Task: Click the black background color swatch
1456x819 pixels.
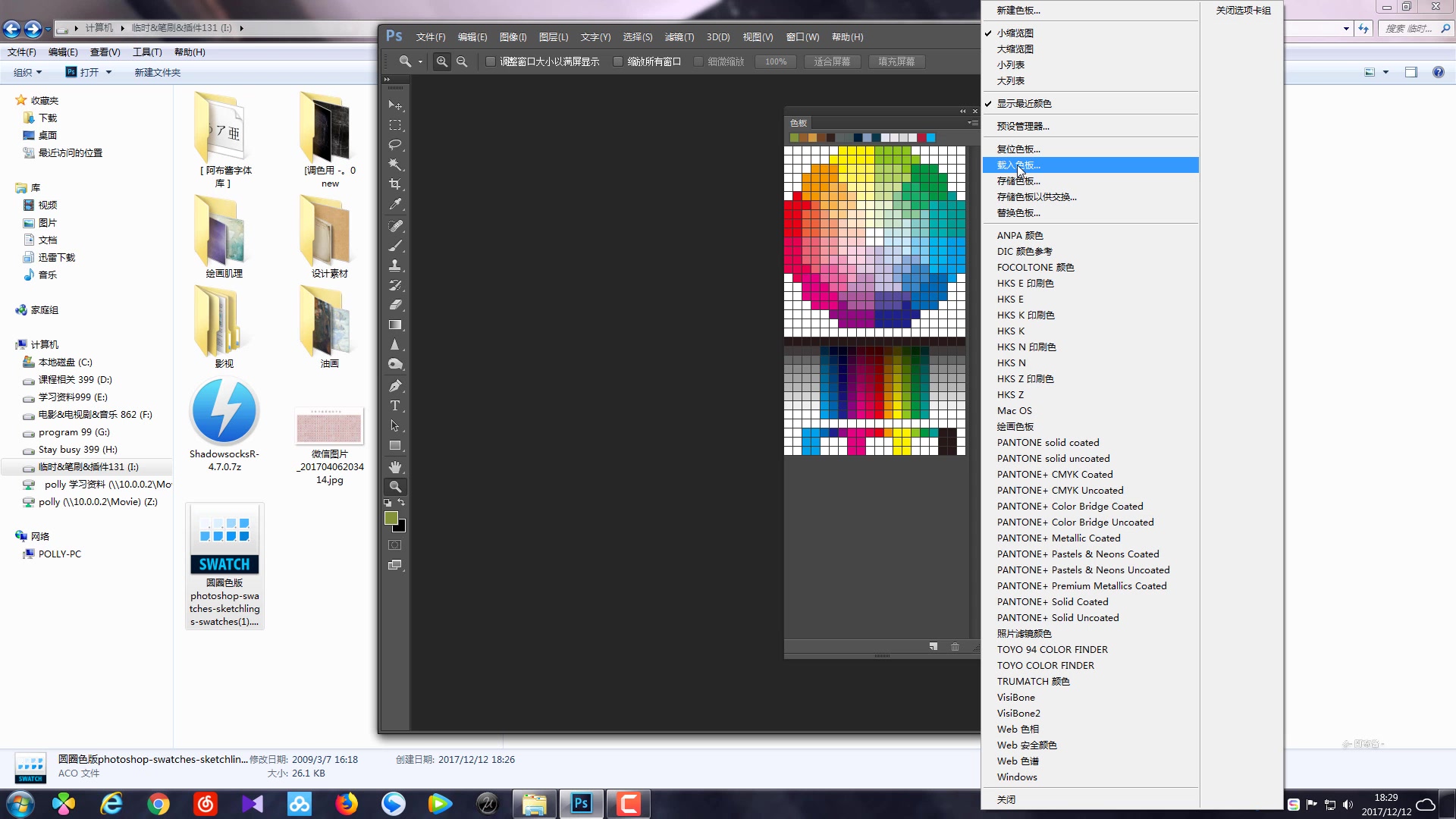Action: coord(402,528)
